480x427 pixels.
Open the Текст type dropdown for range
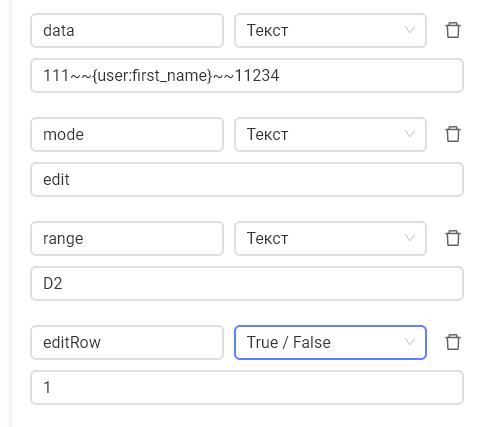[330, 238]
